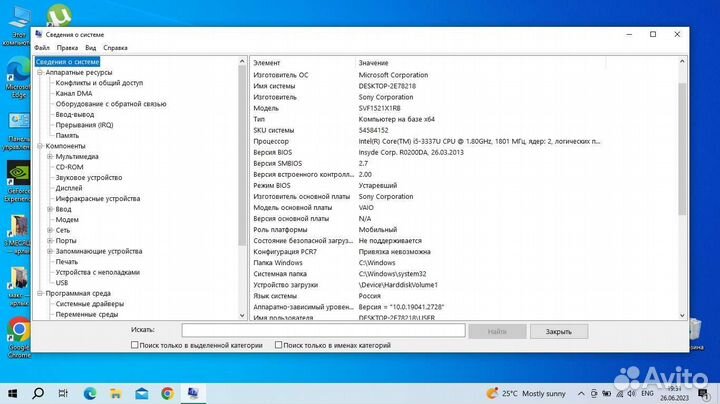Viewport: 720px width, 404px height.
Task: Enable search in category names only
Action: [278, 345]
